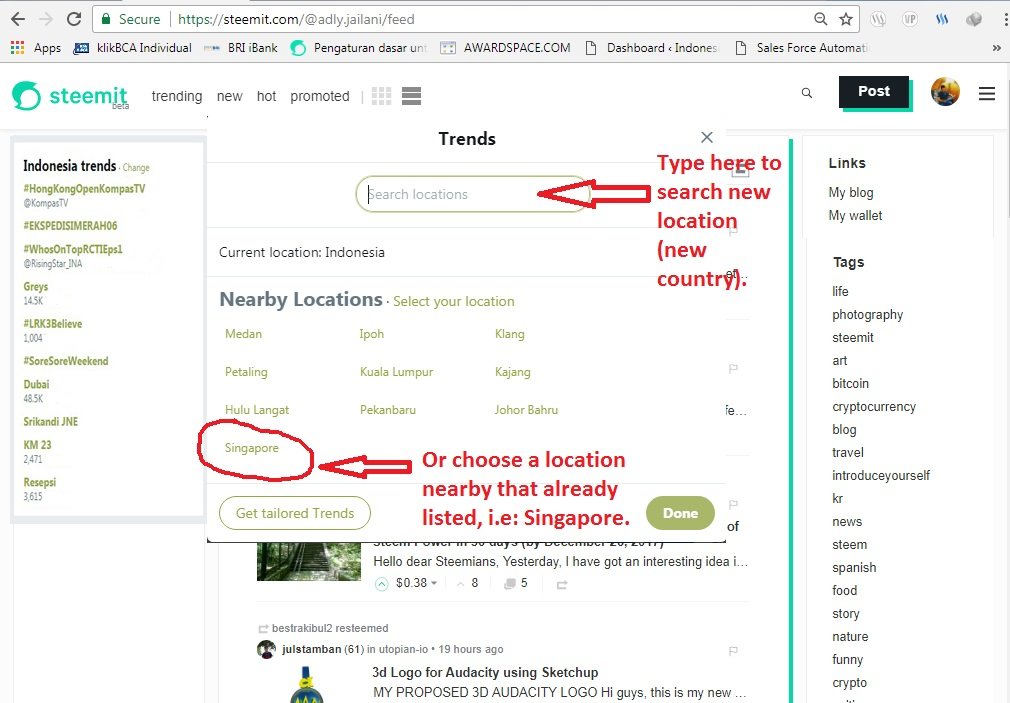Open julstamban author profile
Viewport: 1010px width, 703px height.
312,649
